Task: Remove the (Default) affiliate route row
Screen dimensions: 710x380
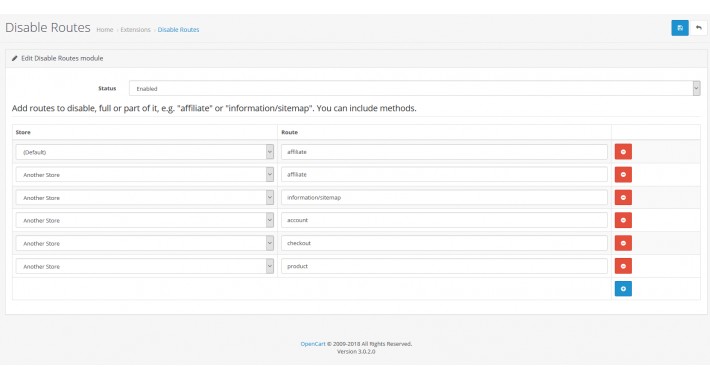Action: point(623,152)
